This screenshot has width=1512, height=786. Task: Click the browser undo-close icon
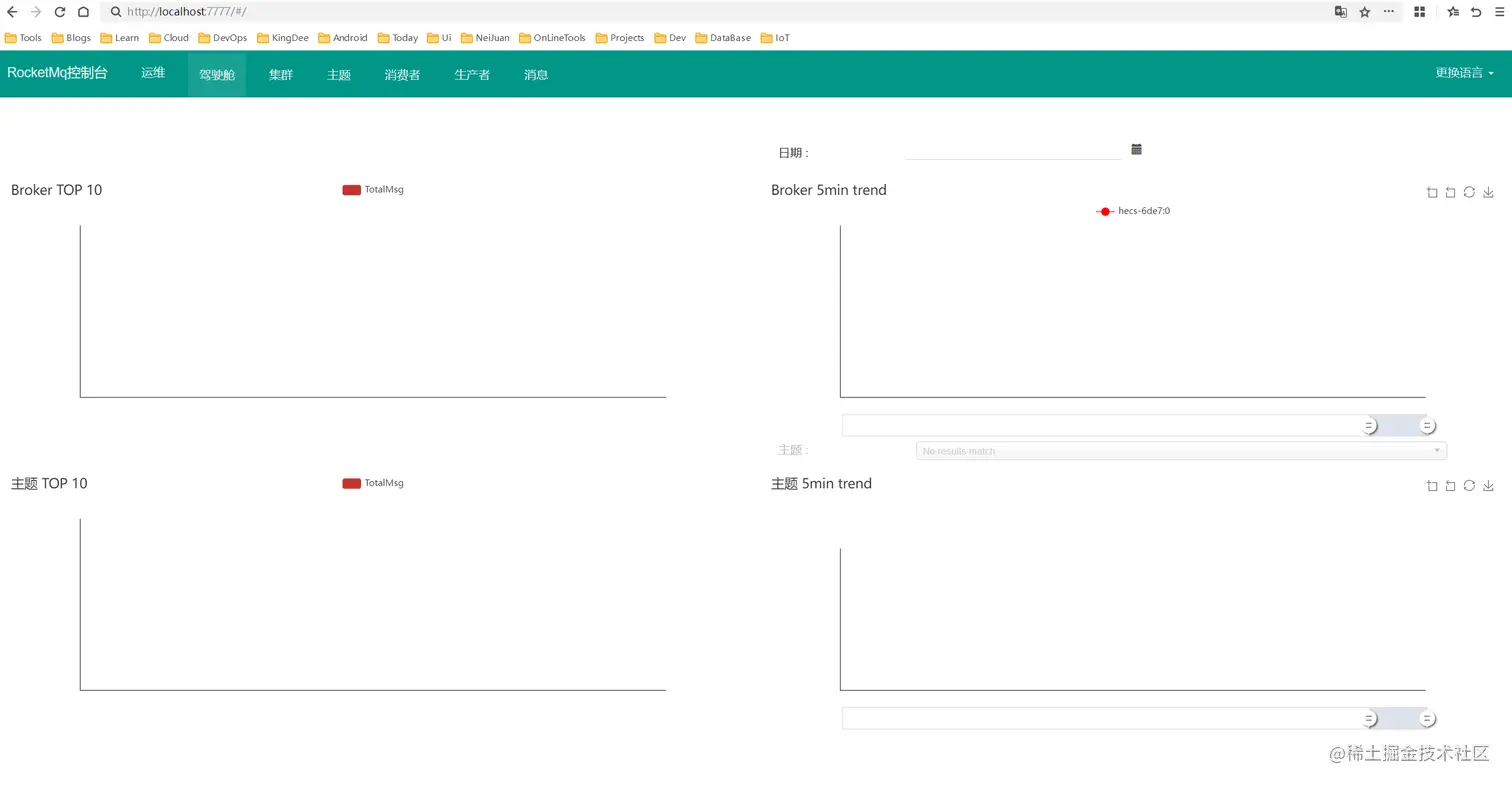tap(1476, 12)
